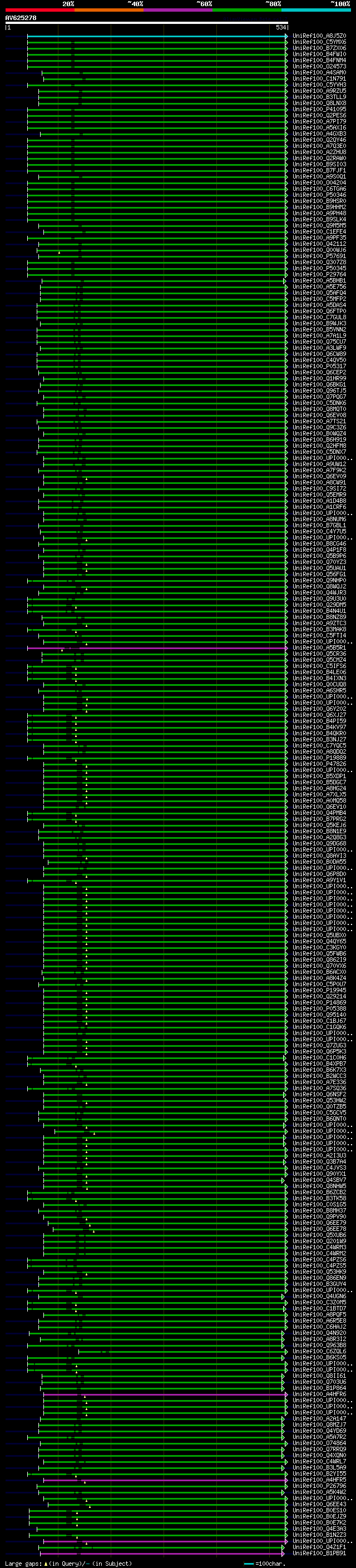Click the cyan alignment bar of UniRef100_A8J5Z0
This screenshot has width=356, height=1568.
pos(157,36)
